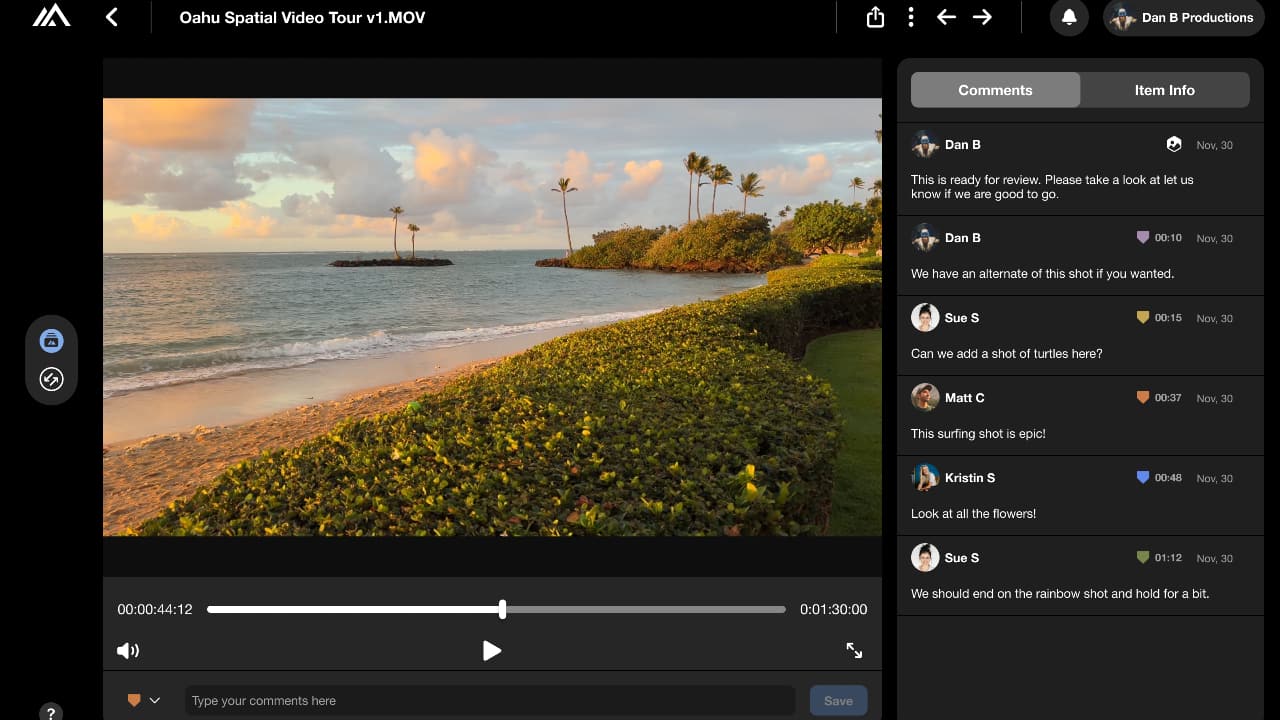
Task: Open Dan B Productions account menu
Action: point(1183,18)
